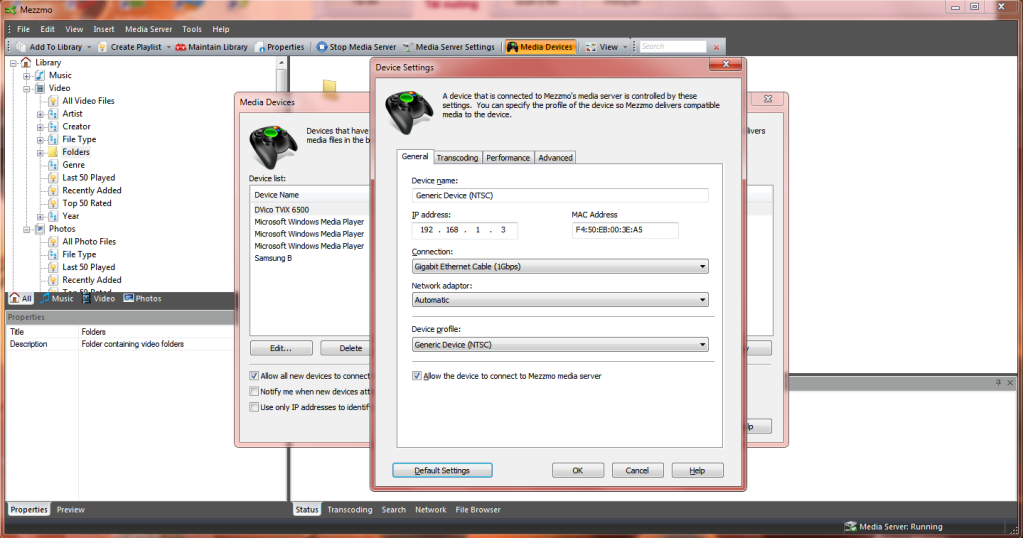Confirm Device Settings with OK
1023x538 pixels.
pyautogui.click(x=578, y=471)
